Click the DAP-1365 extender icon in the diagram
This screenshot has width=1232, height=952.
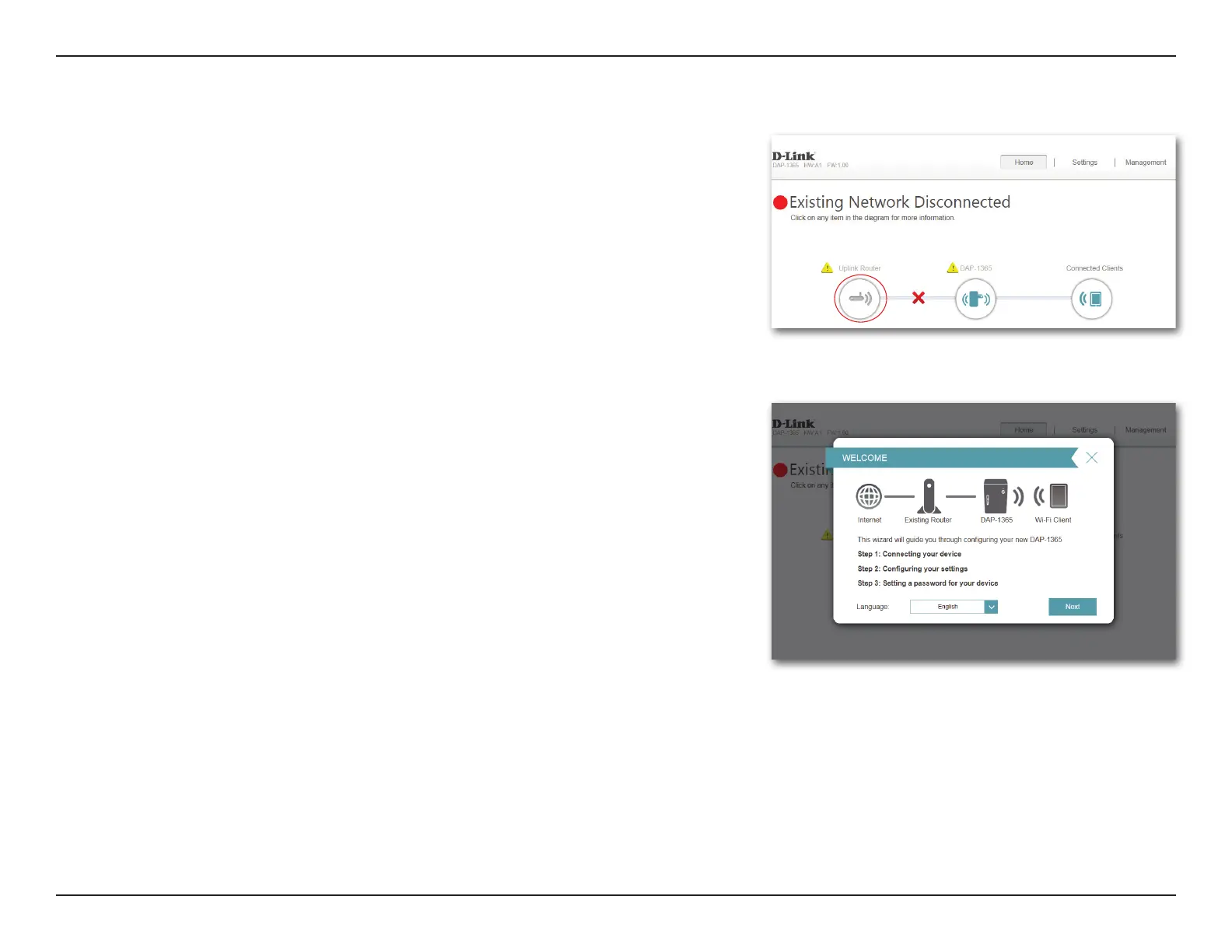pyautogui.click(x=975, y=299)
